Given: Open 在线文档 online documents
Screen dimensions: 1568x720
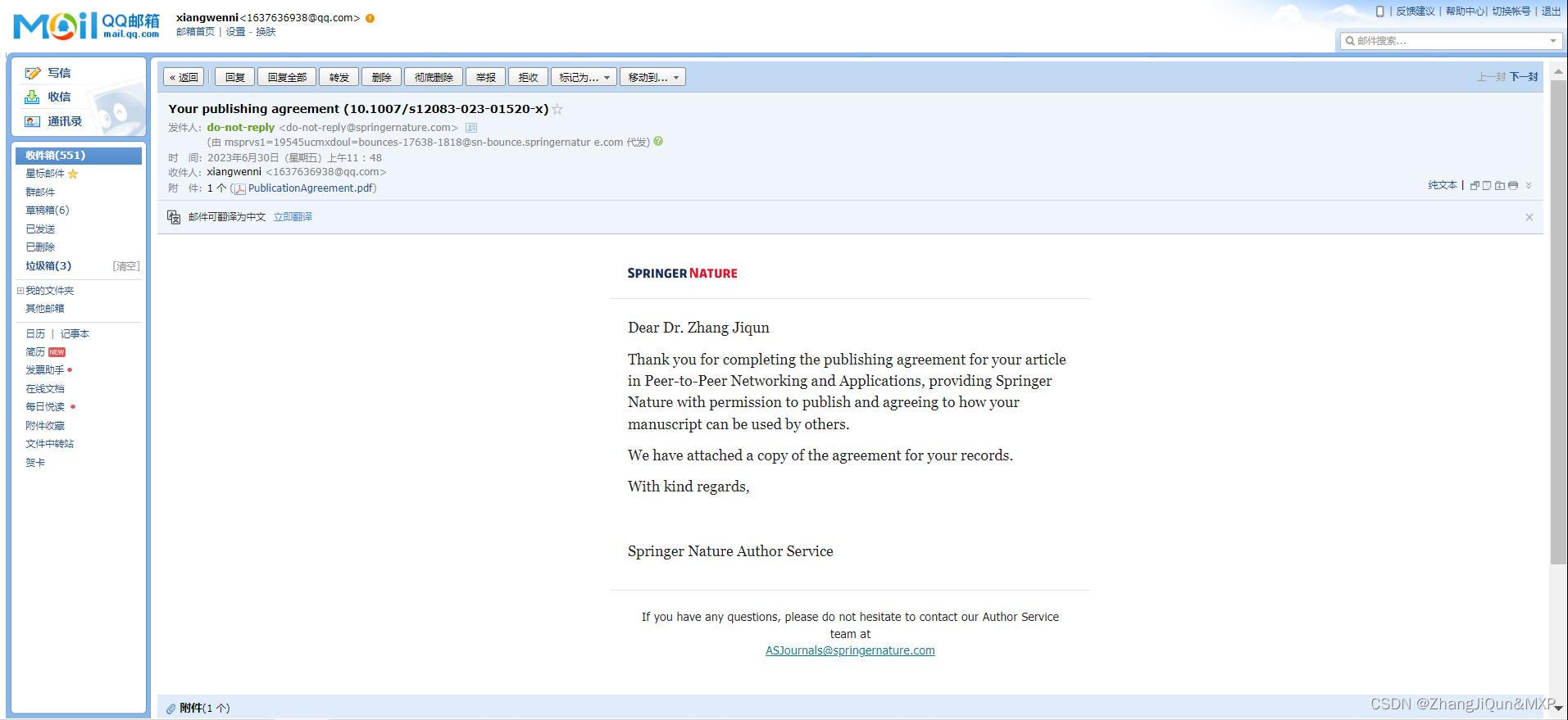Looking at the screenshot, I should 44,389.
